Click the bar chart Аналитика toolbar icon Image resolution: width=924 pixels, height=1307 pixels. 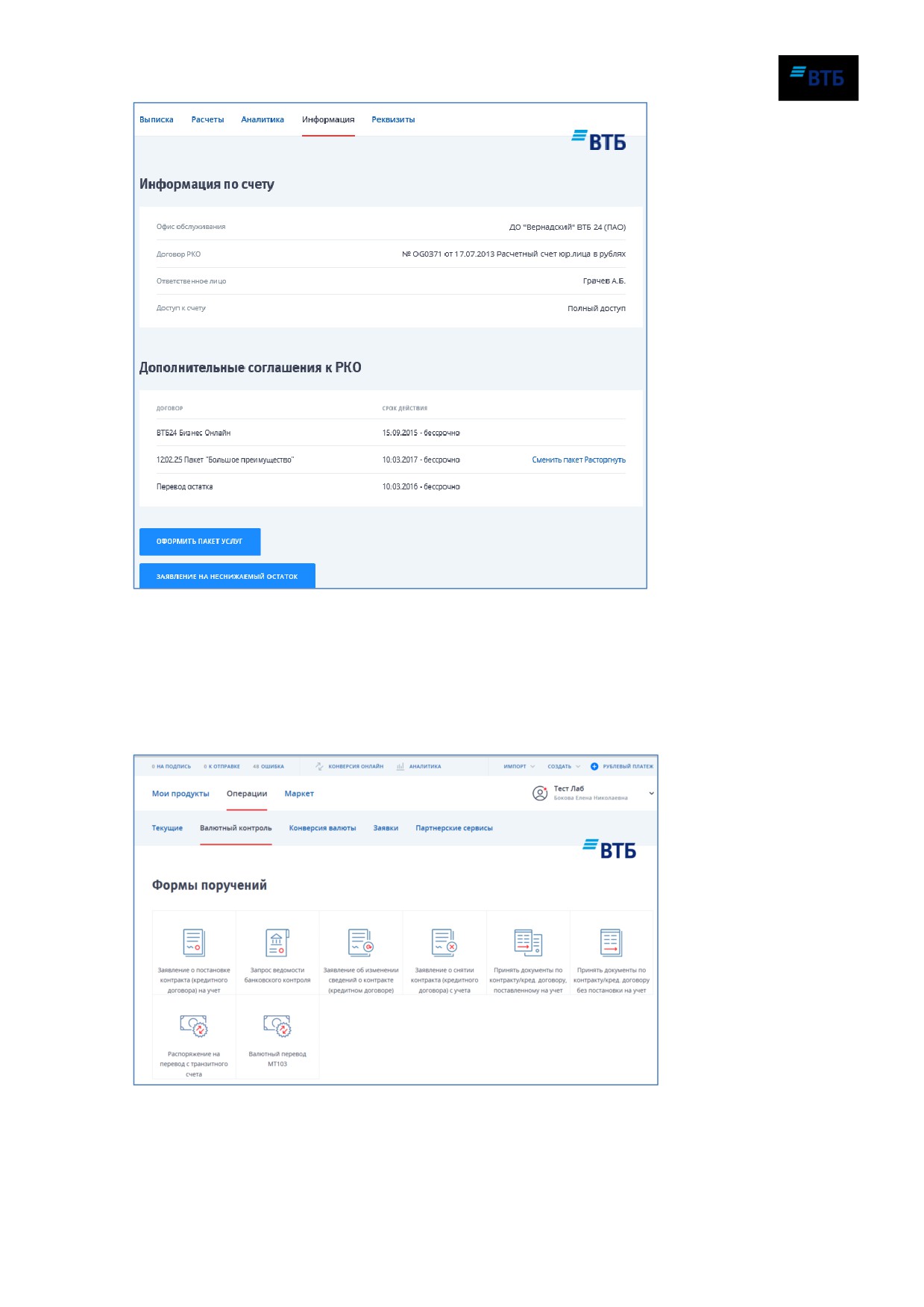coord(400,766)
